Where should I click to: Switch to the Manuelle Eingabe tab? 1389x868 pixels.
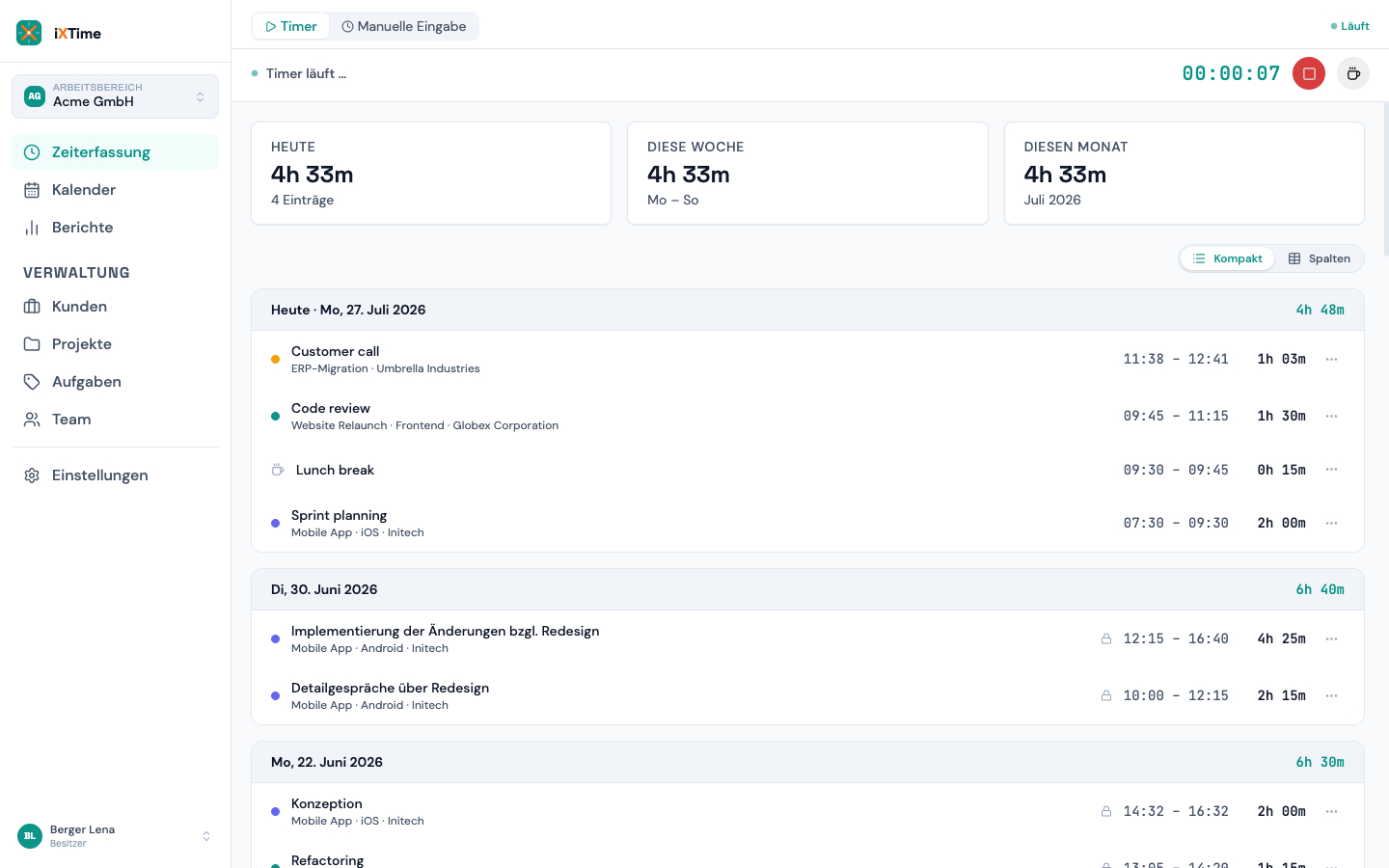[404, 26]
